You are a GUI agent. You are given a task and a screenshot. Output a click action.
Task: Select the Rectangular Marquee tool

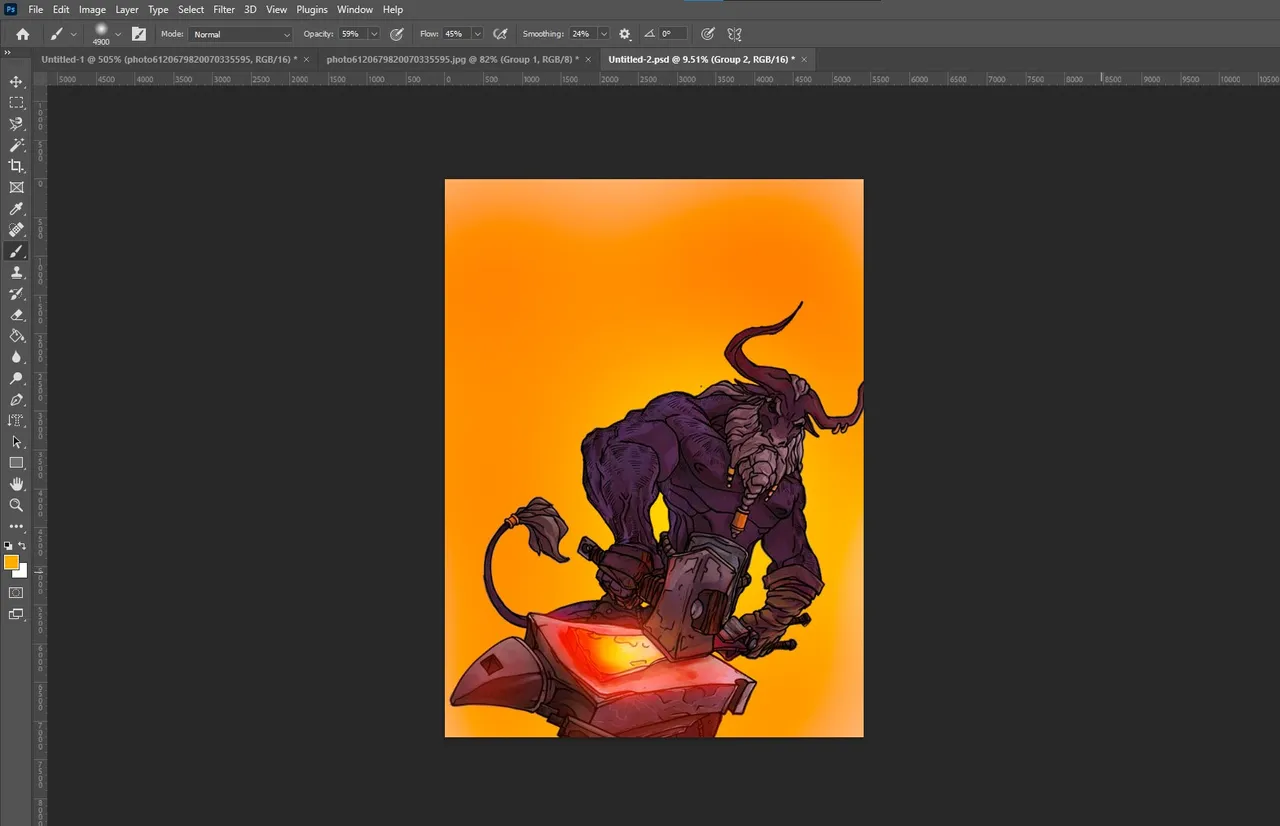click(x=16, y=103)
